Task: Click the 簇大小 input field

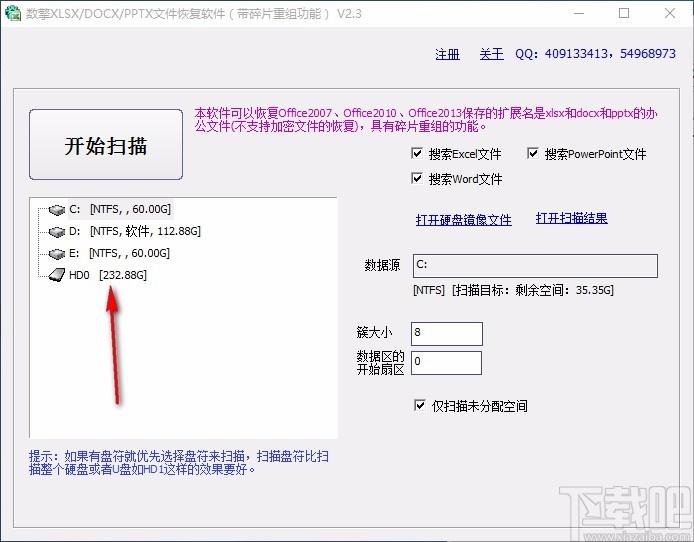Action: (447, 334)
